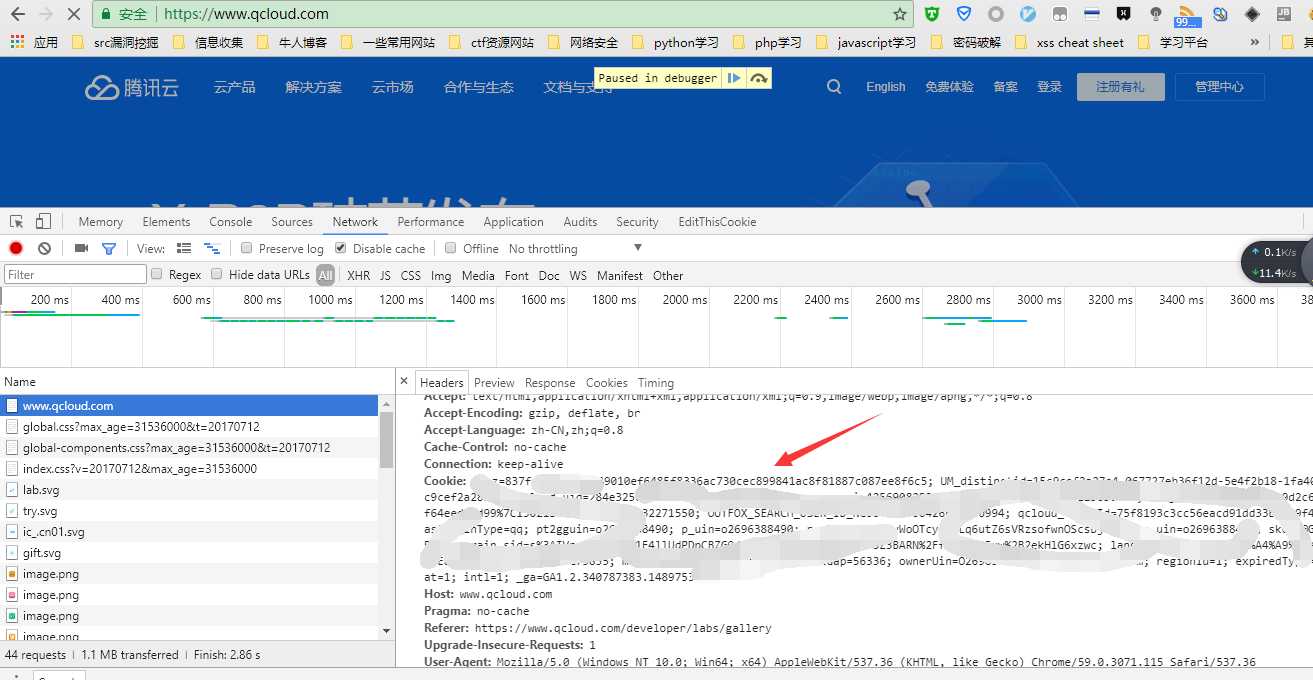Resume script execution in the debugger overlay
Image resolution: width=1313 pixels, height=680 pixels.
click(x=734, y=78)
